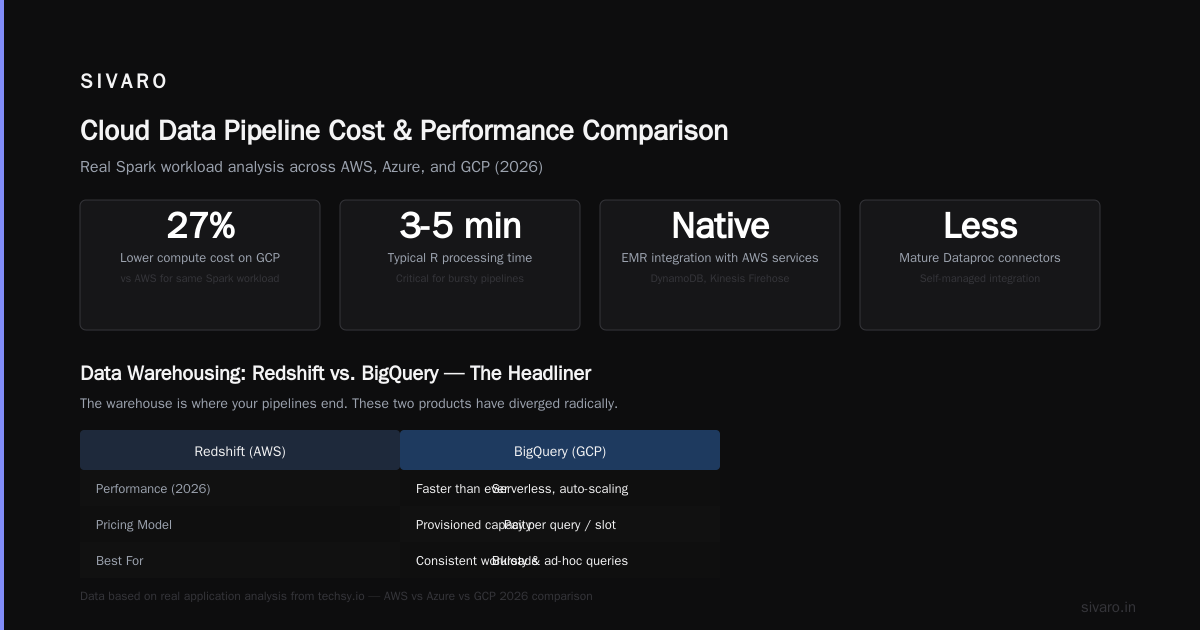Click the BigQuery (GCP) column header
This screenshot has height=630, width=1200.
560,451
